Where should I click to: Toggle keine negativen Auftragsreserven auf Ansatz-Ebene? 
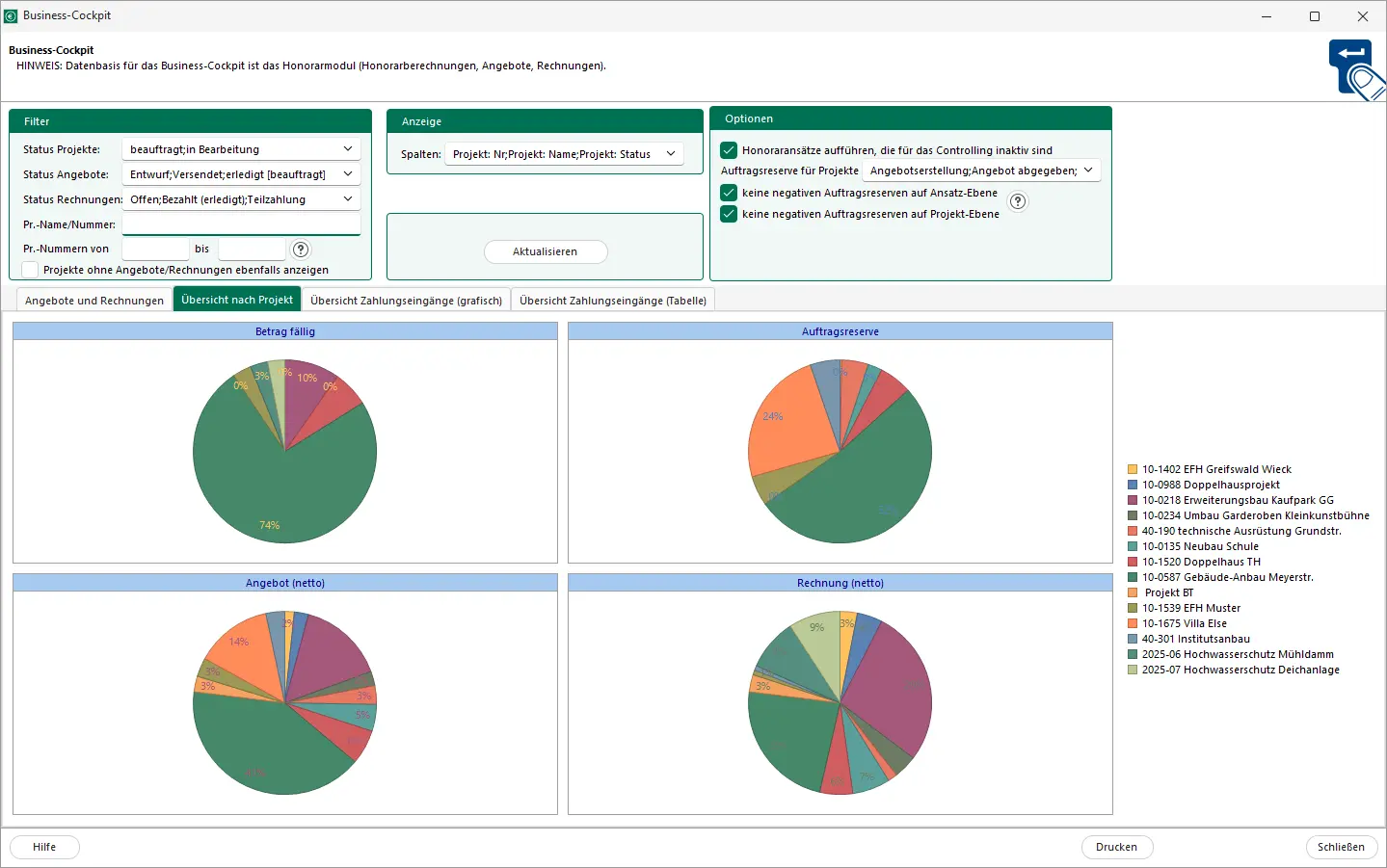coord(729,193)
